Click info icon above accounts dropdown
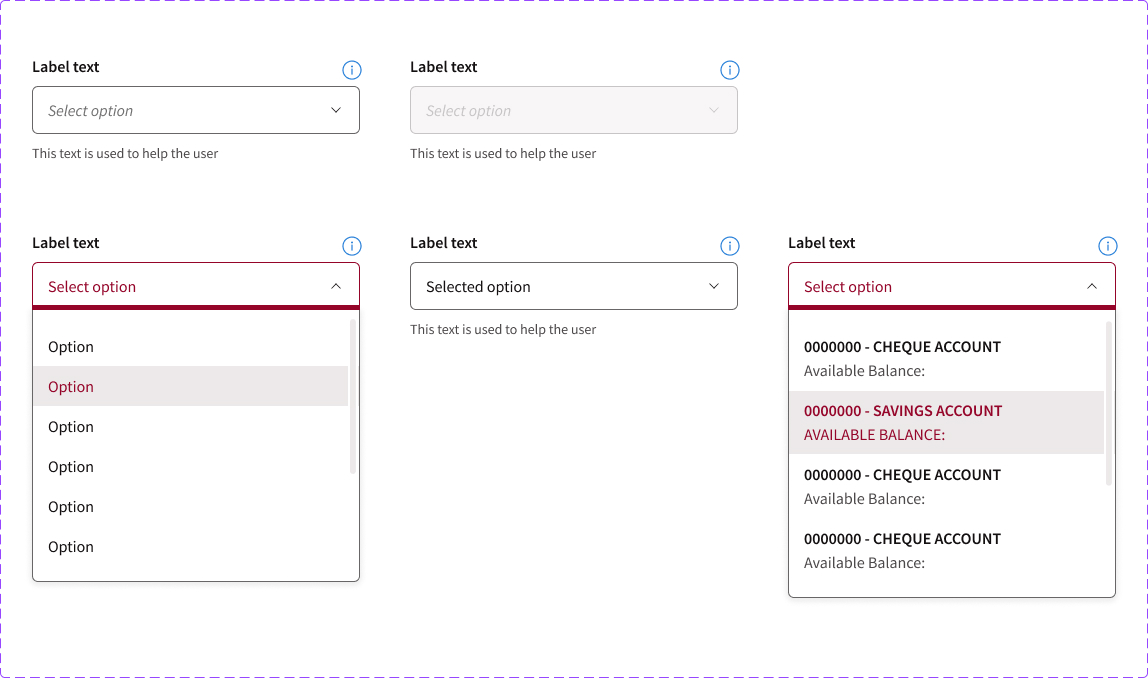 [1108, 246]
